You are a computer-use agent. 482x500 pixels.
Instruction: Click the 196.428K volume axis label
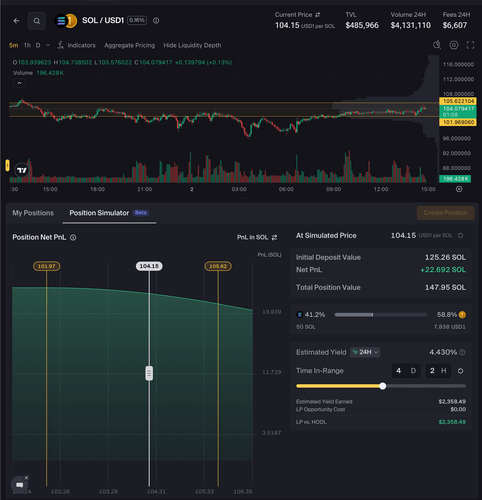point(455,179)
